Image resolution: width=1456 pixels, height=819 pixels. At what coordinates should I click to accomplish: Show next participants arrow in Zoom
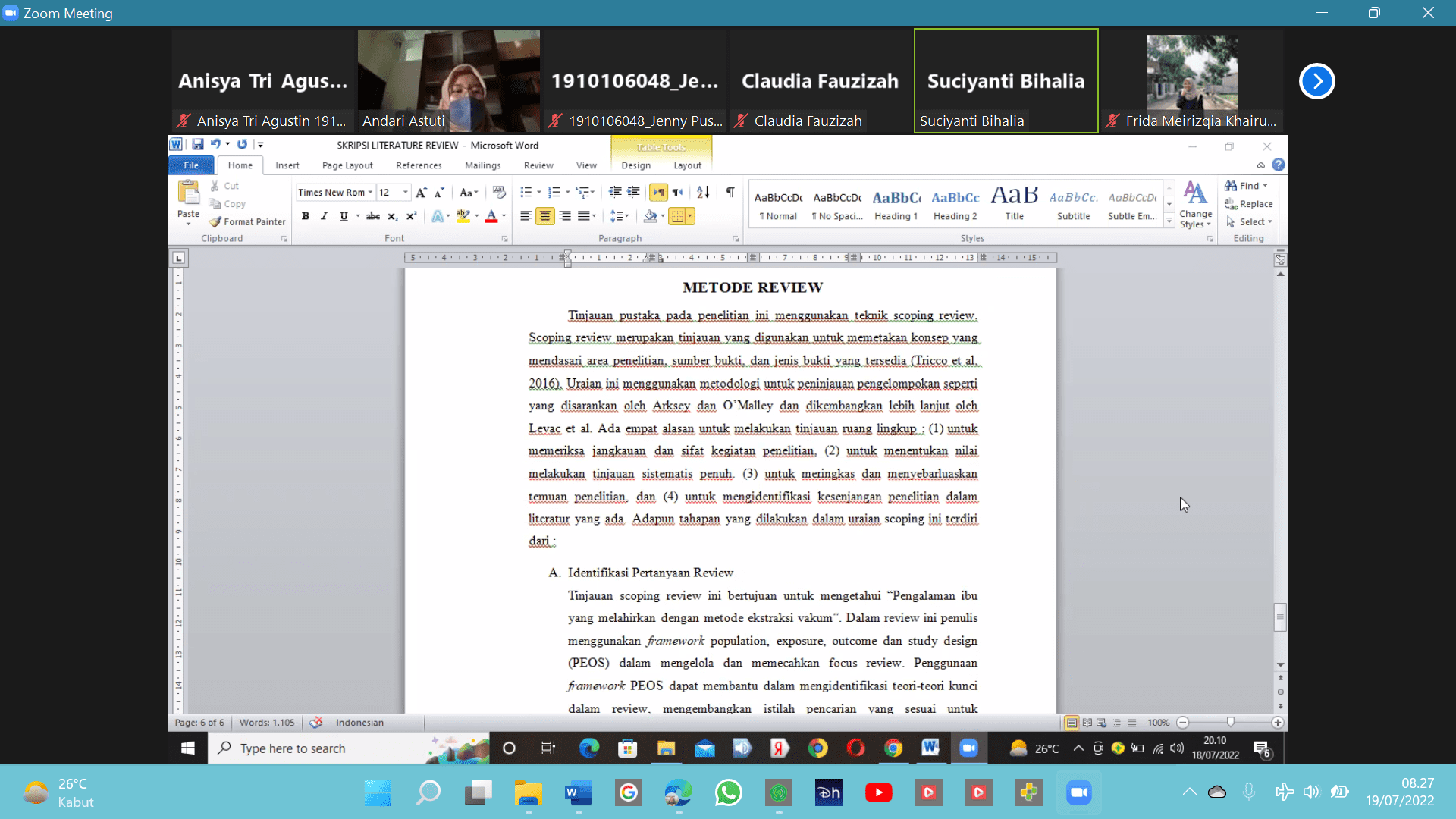click(1317, 81)
